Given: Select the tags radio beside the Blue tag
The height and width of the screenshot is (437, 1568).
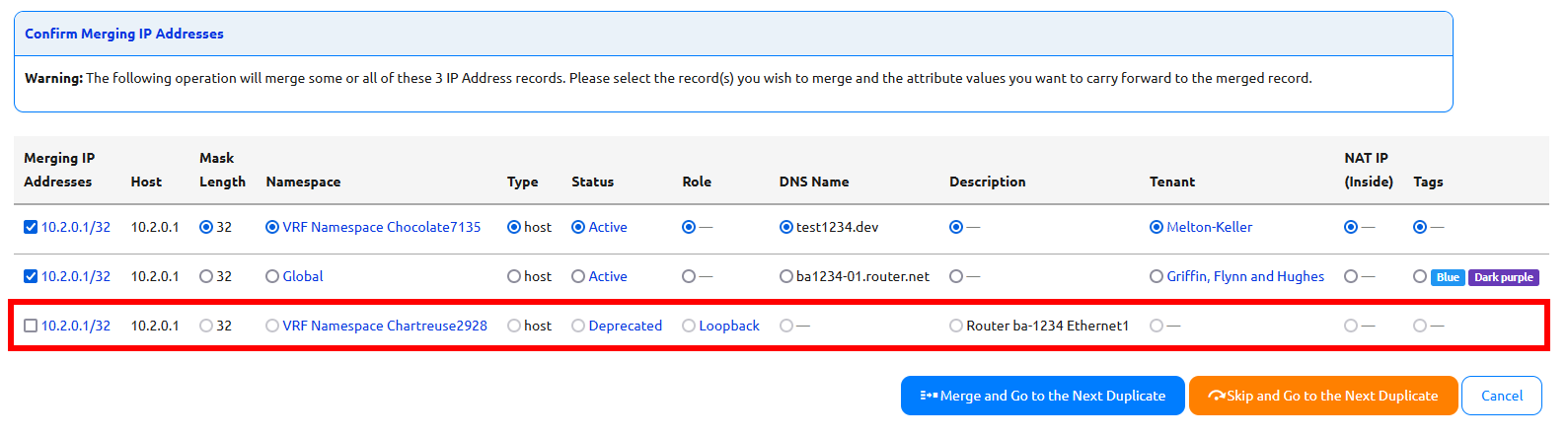Looking at the screenshot, I should [x=1420, y=276].
